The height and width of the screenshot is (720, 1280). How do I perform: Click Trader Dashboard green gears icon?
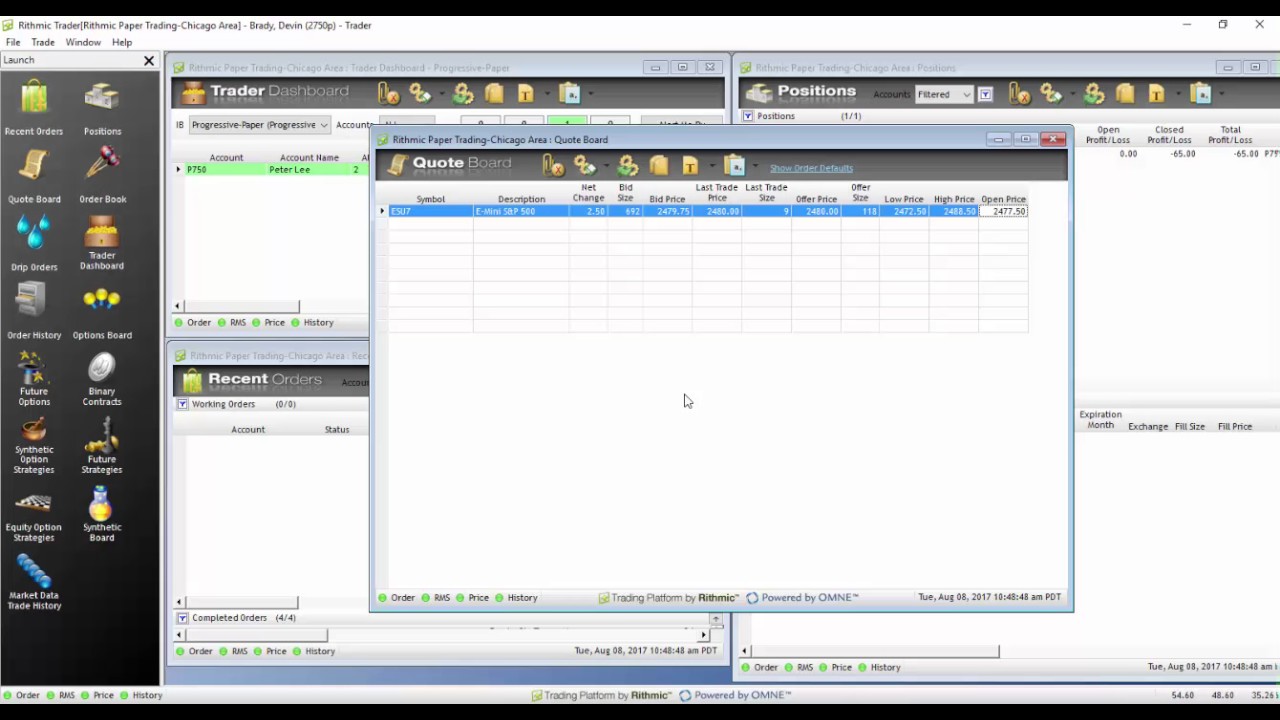pyautogui.click(x=463, y=94)
